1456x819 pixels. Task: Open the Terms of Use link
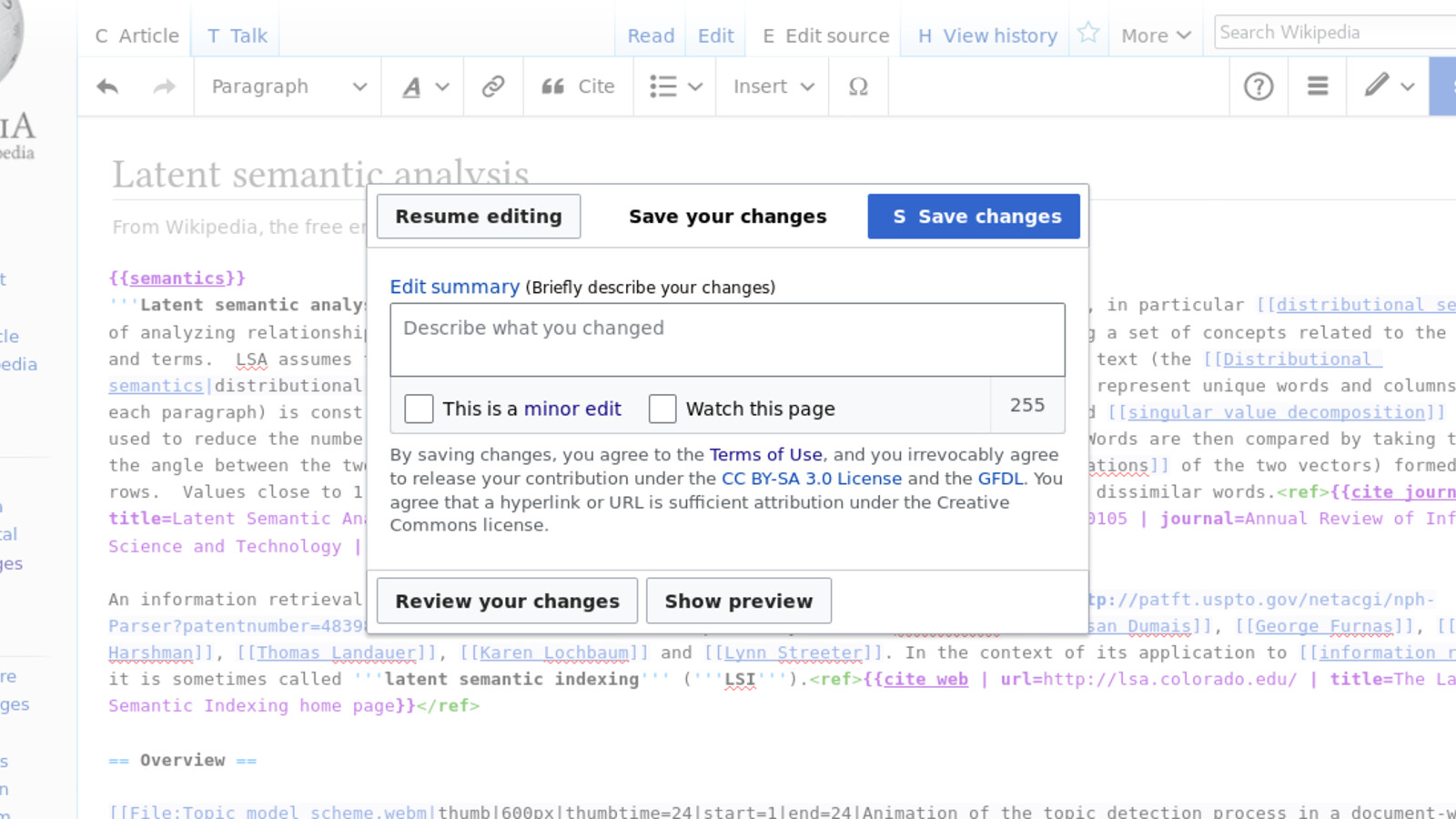click(x=765, y=454)
